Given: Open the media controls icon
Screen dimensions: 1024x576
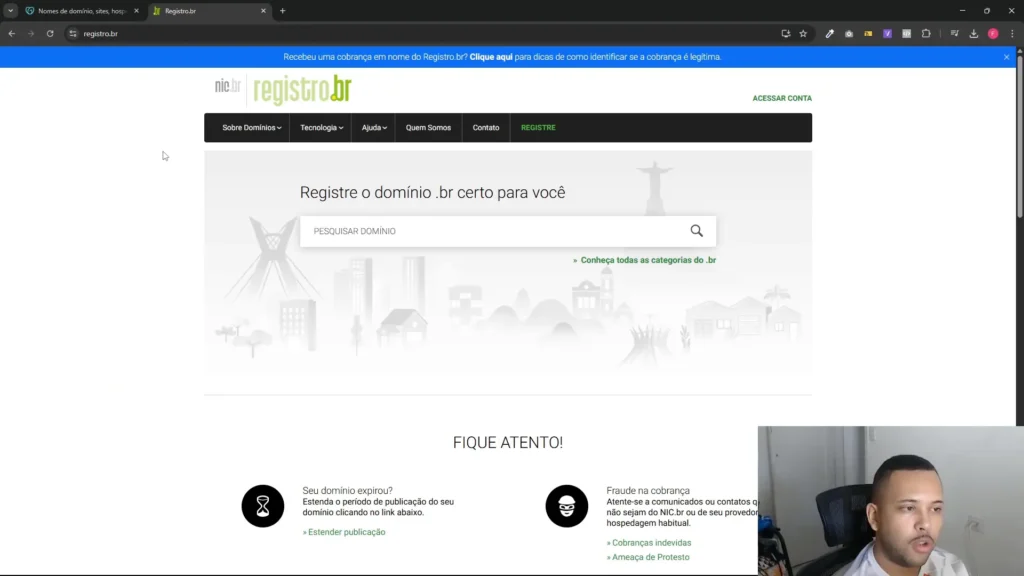Looking at the screenshot, I should tap(955, 33).
